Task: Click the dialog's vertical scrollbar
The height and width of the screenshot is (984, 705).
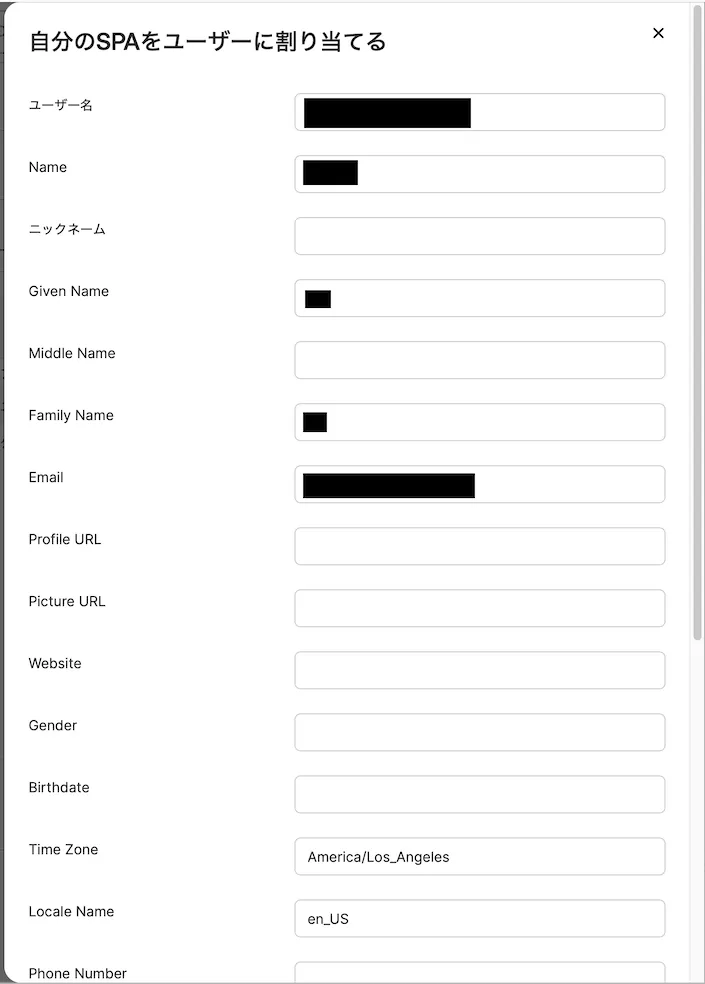Action: click(697, 323)
